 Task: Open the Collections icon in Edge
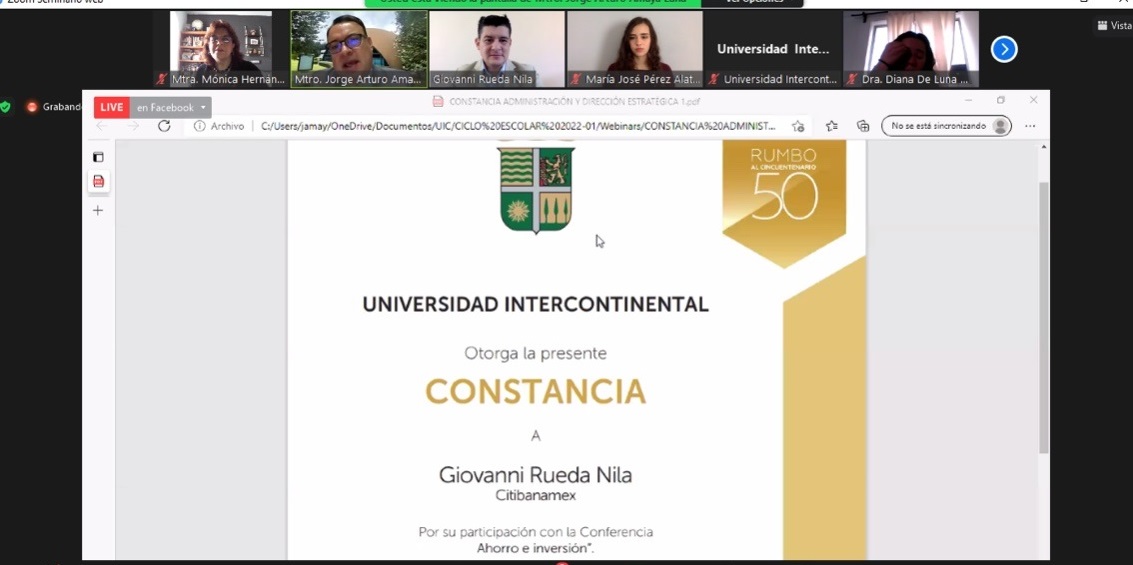[x=863, y=126]
